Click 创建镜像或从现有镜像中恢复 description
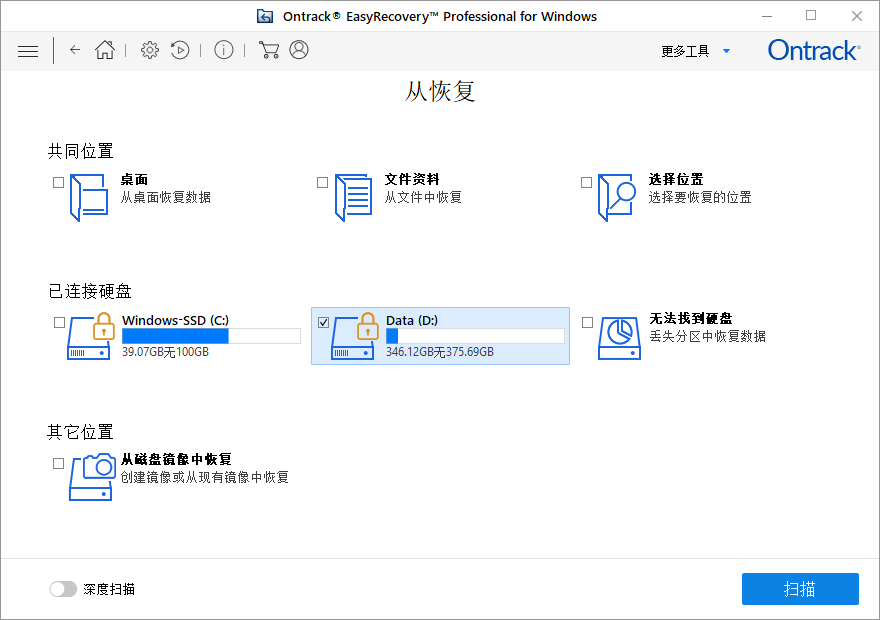 [205, 477]
